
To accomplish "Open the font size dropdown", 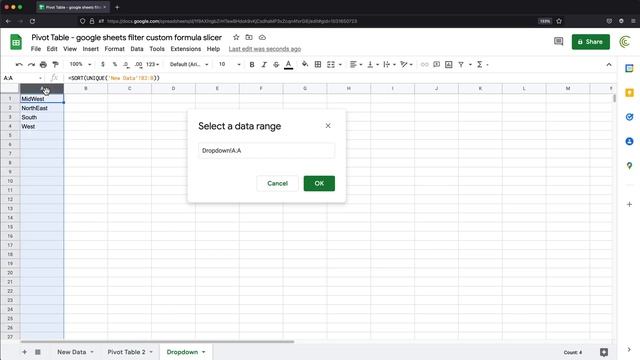I will (229, 64).
